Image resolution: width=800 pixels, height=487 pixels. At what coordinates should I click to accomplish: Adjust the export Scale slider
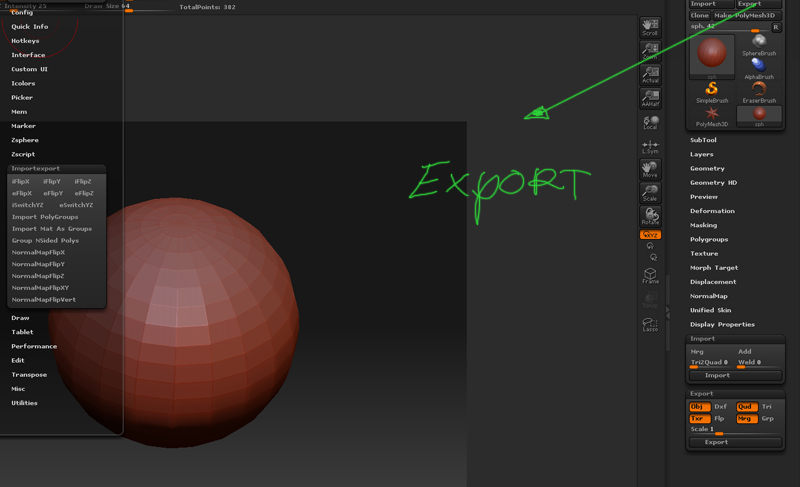pos(735,430)
